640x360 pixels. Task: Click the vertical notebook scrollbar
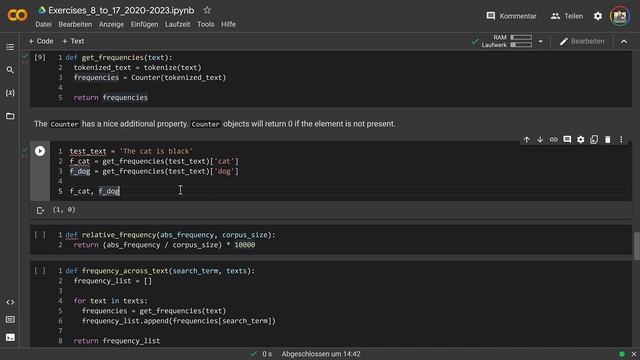point(637,246)
